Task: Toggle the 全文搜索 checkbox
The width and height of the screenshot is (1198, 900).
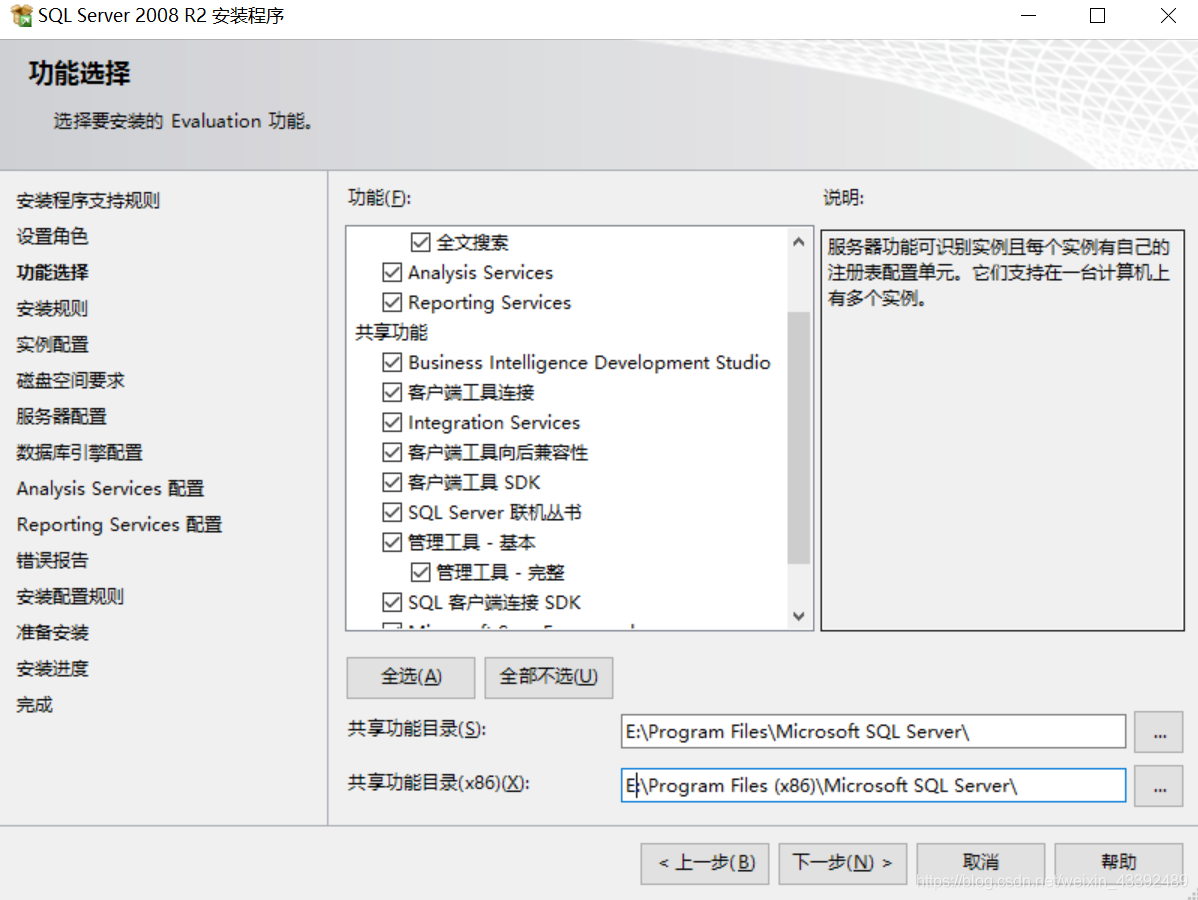Action: (420, 242)
